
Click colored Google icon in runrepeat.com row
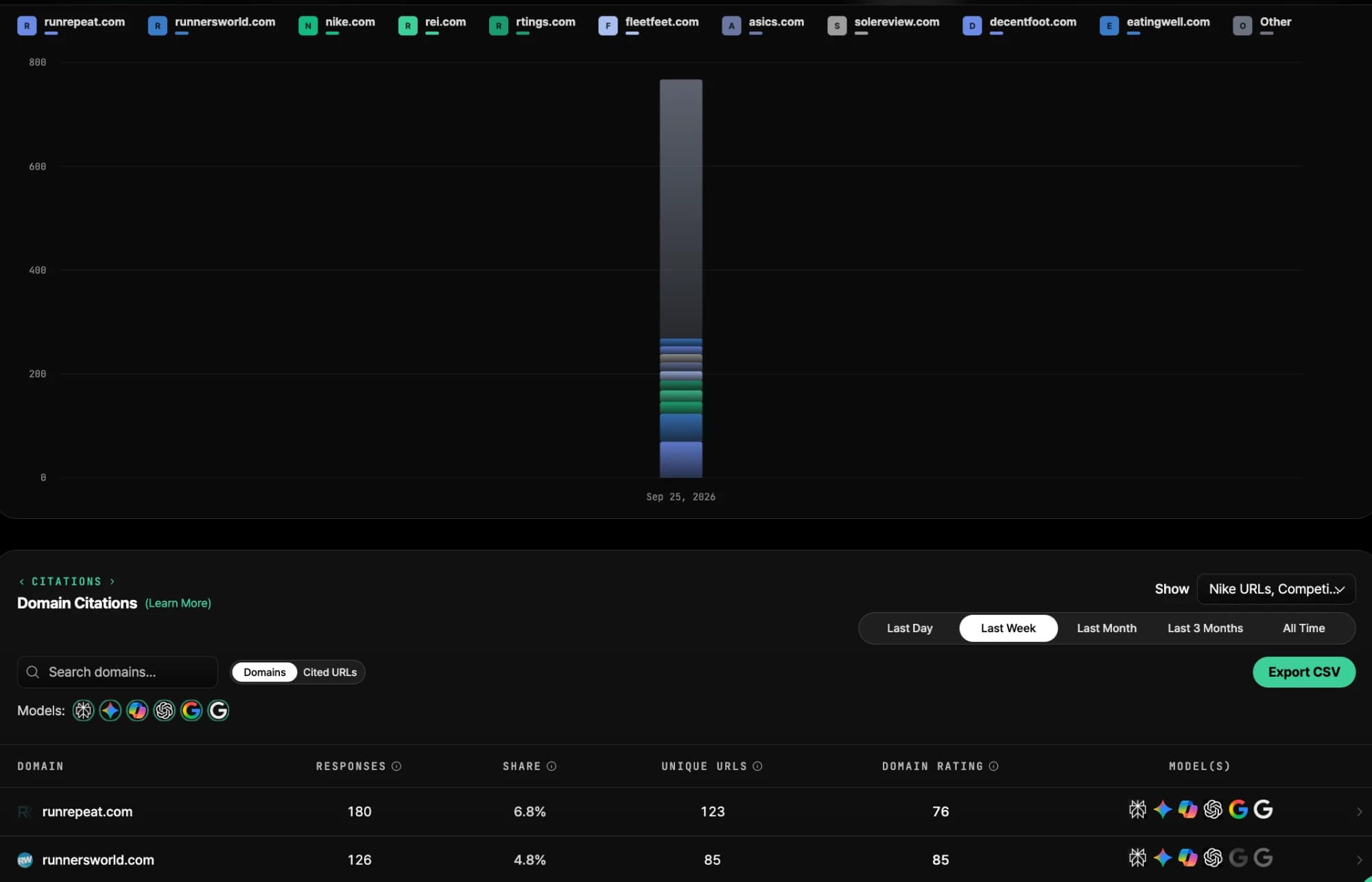tap(1238, 810)
